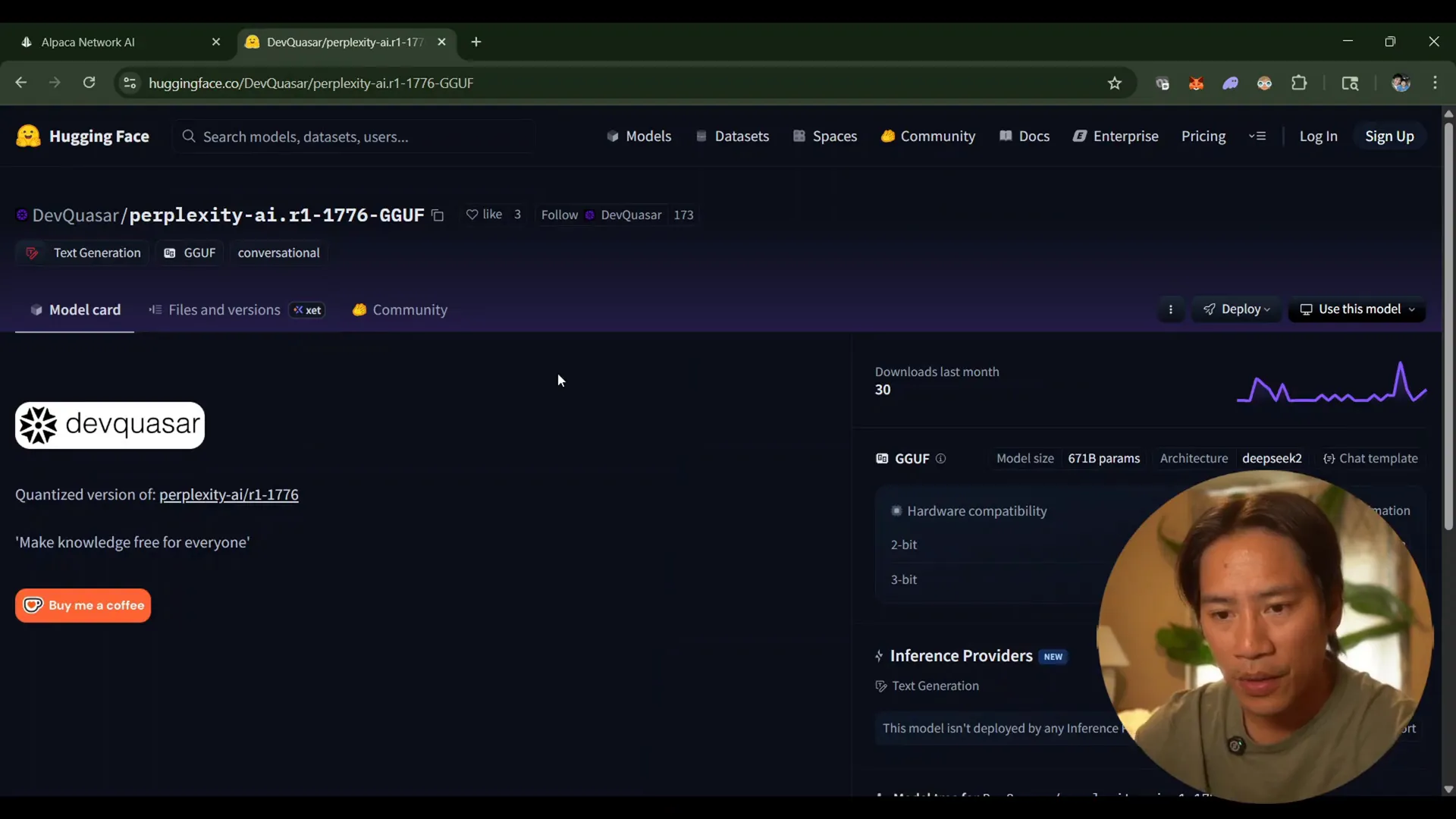This screenshot has width=1456, height=819.
Task: Open a new browser tab
Action: click(x=476, y=42)
